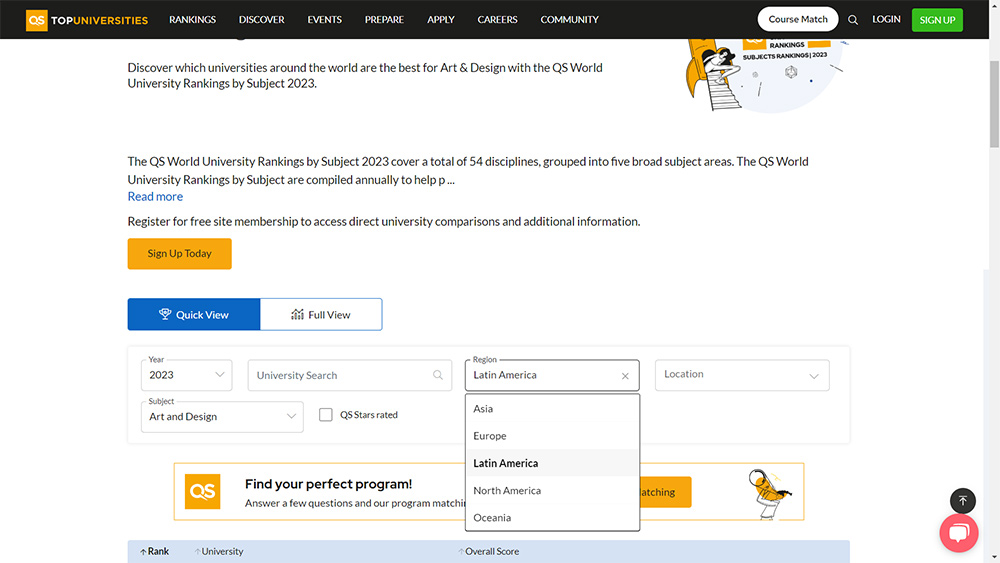The height and width of the screenshot is (563, 1000).
Task: Click the Login link
Action: click(886, 19)
